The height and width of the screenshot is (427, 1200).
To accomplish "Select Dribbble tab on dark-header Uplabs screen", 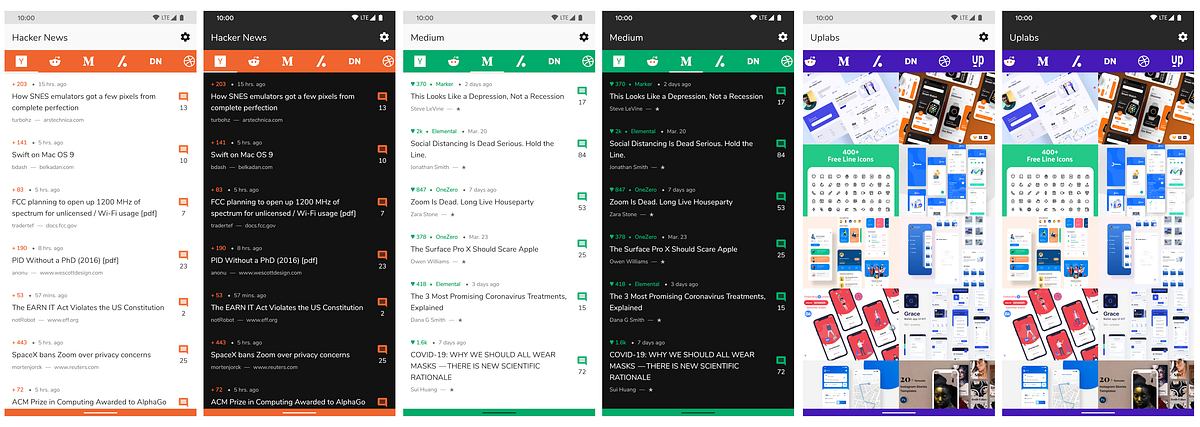I will pyautogui.click(x=1144, y=61).
